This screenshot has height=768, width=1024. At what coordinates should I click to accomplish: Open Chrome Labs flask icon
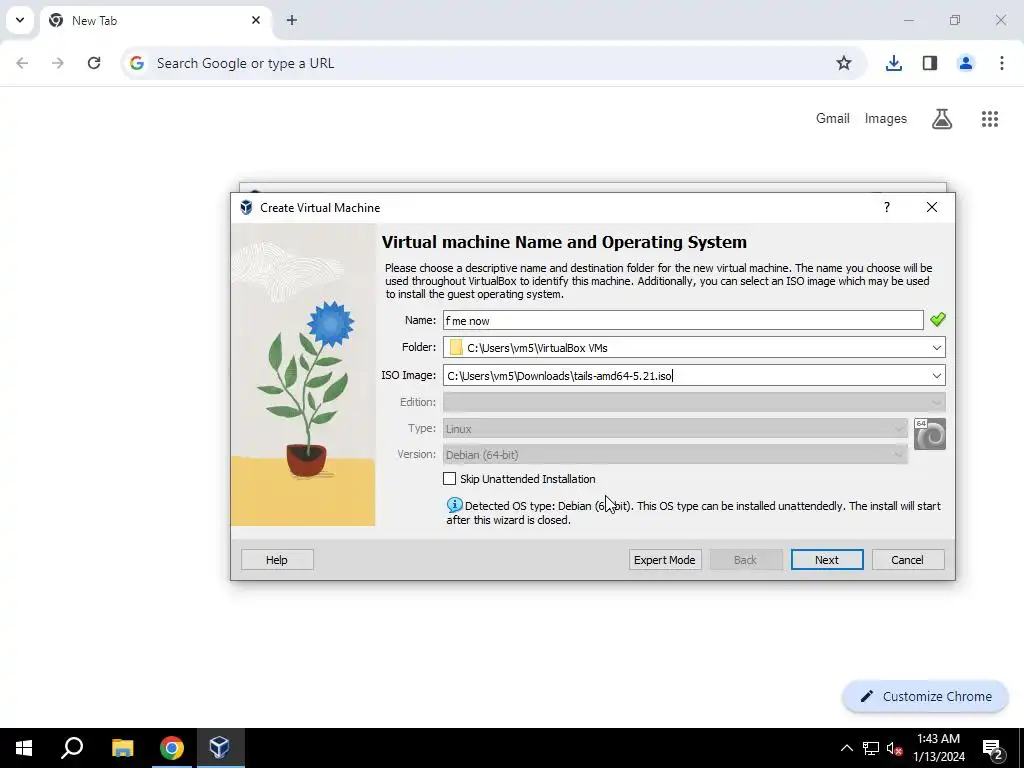coord(942,118)
